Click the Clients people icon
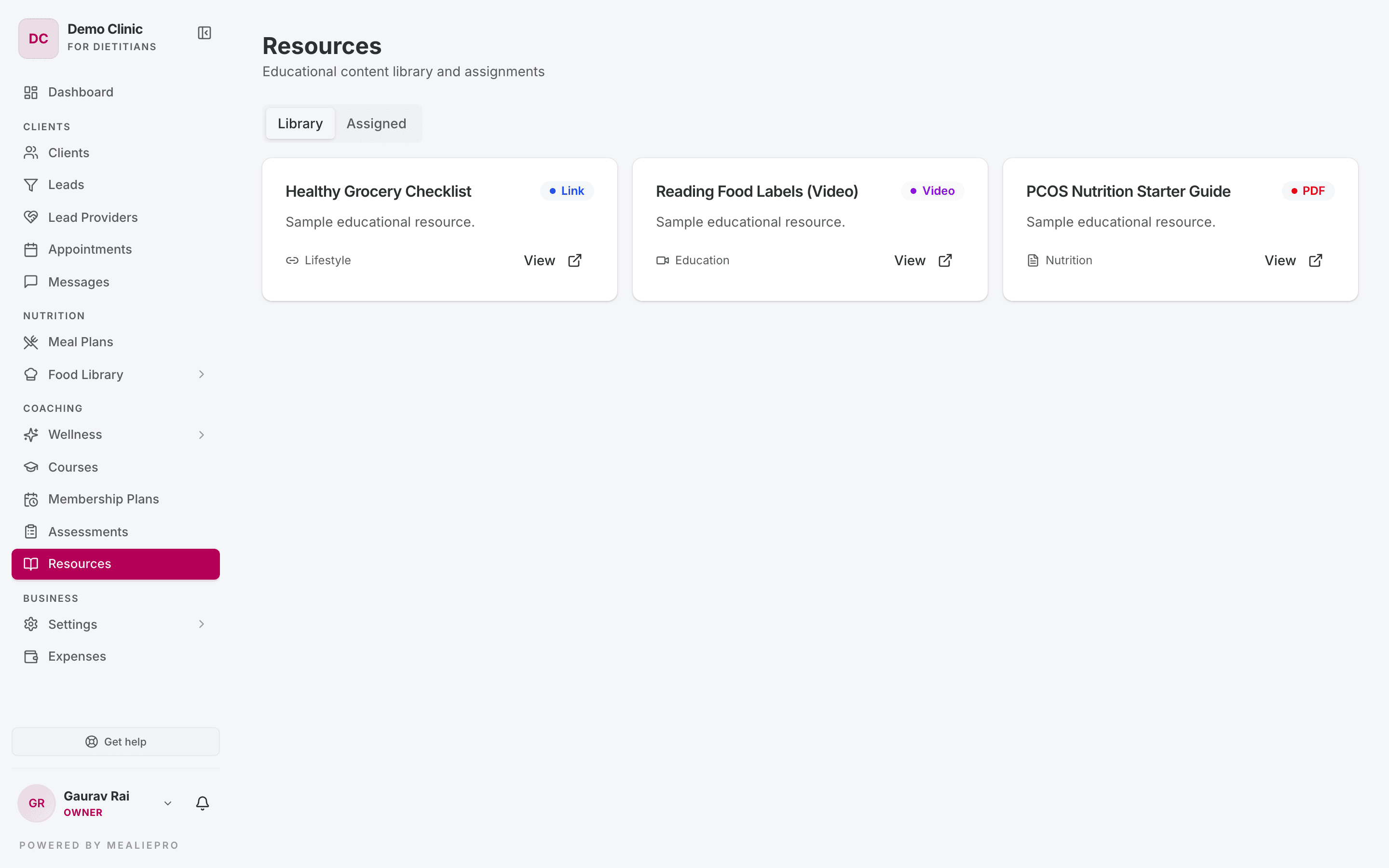This screenshot has height=868, width=1389. coord(31,153)
